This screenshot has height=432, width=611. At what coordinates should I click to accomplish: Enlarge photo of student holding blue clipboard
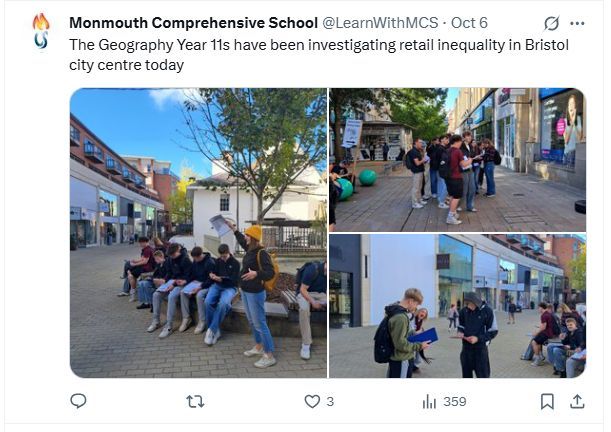coord(457,306)
